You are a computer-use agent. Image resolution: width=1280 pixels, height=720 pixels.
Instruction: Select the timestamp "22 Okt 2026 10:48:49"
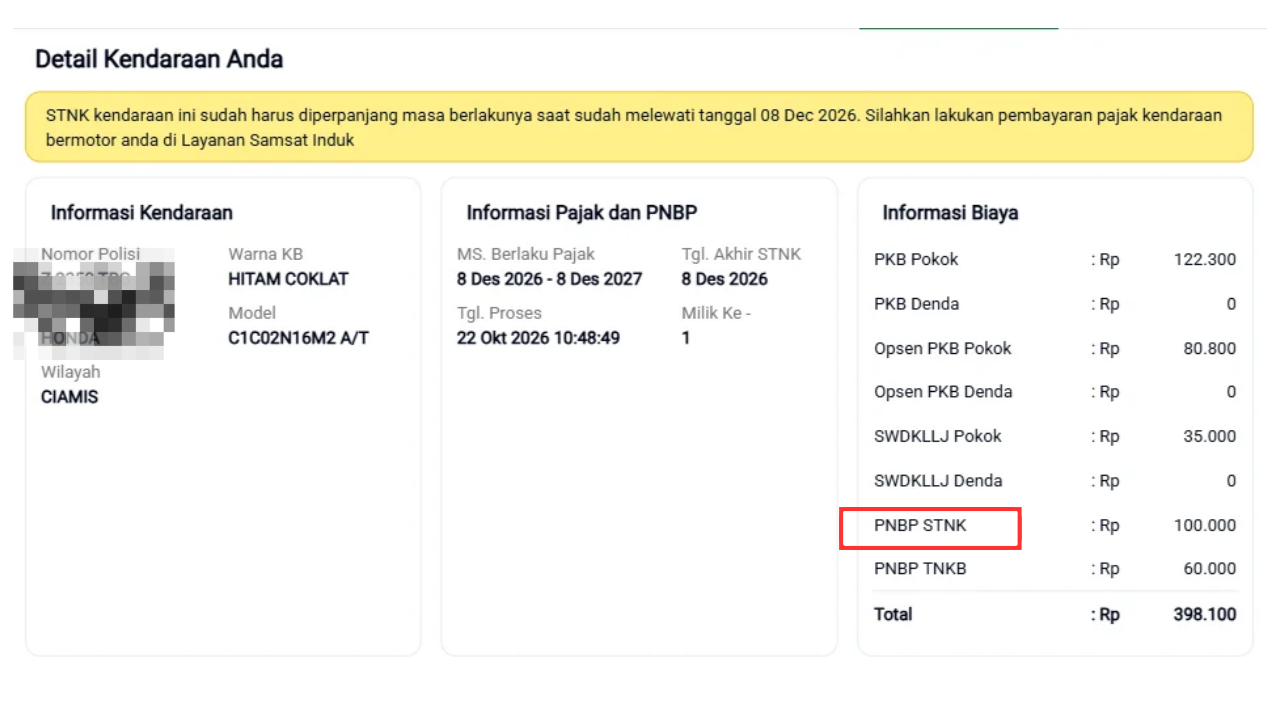[538, 338]
